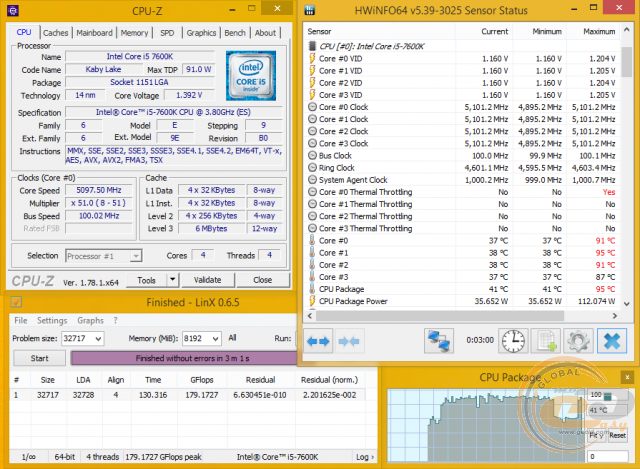Open the Bench tab in CPU-Z
This screenshot has width=640, height=469.
(235, 33)
